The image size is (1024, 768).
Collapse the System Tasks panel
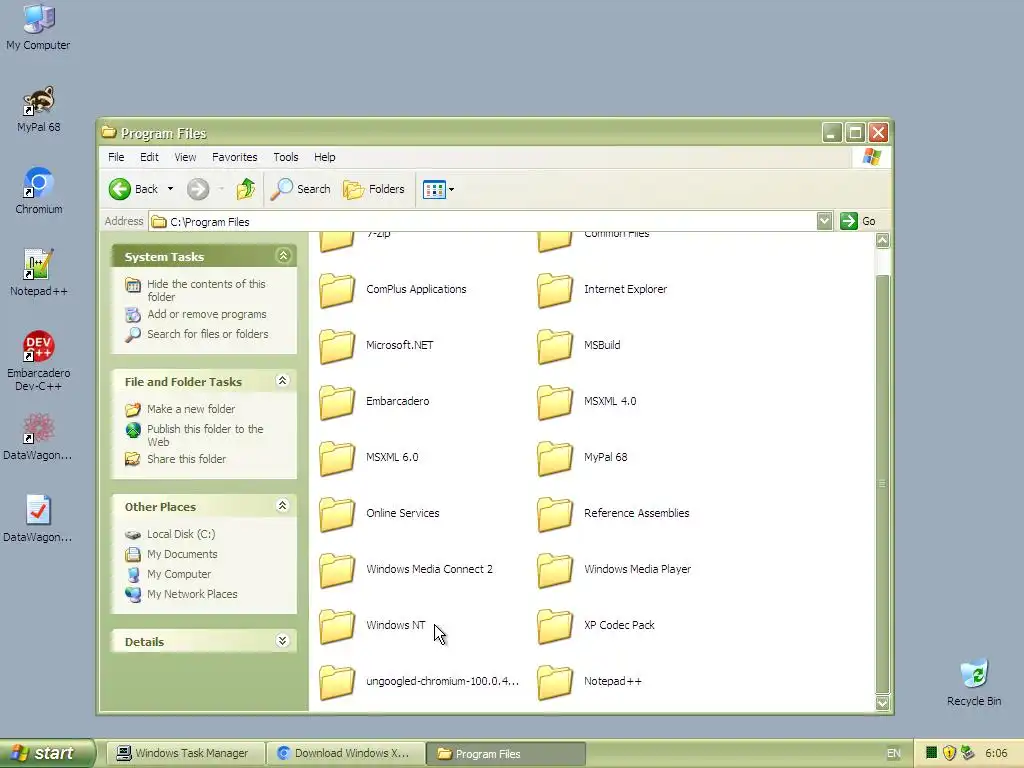coord(283,256)
